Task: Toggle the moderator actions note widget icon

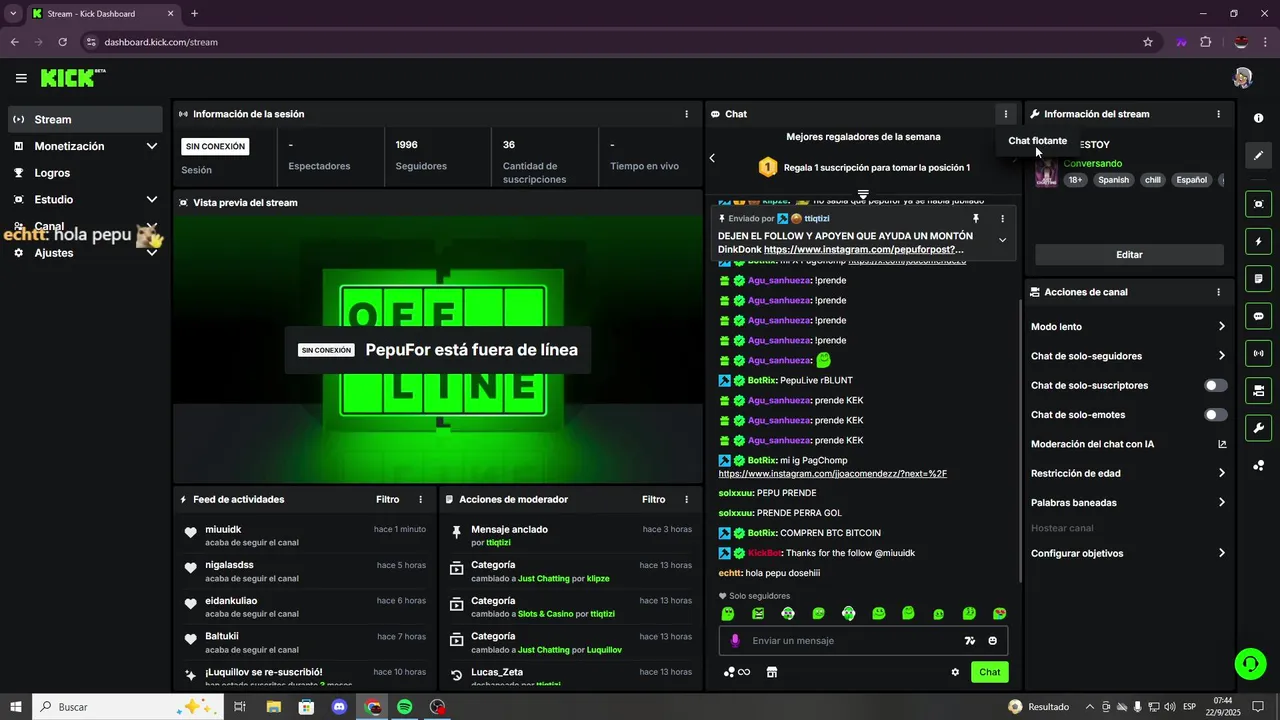Action: 1258,278
